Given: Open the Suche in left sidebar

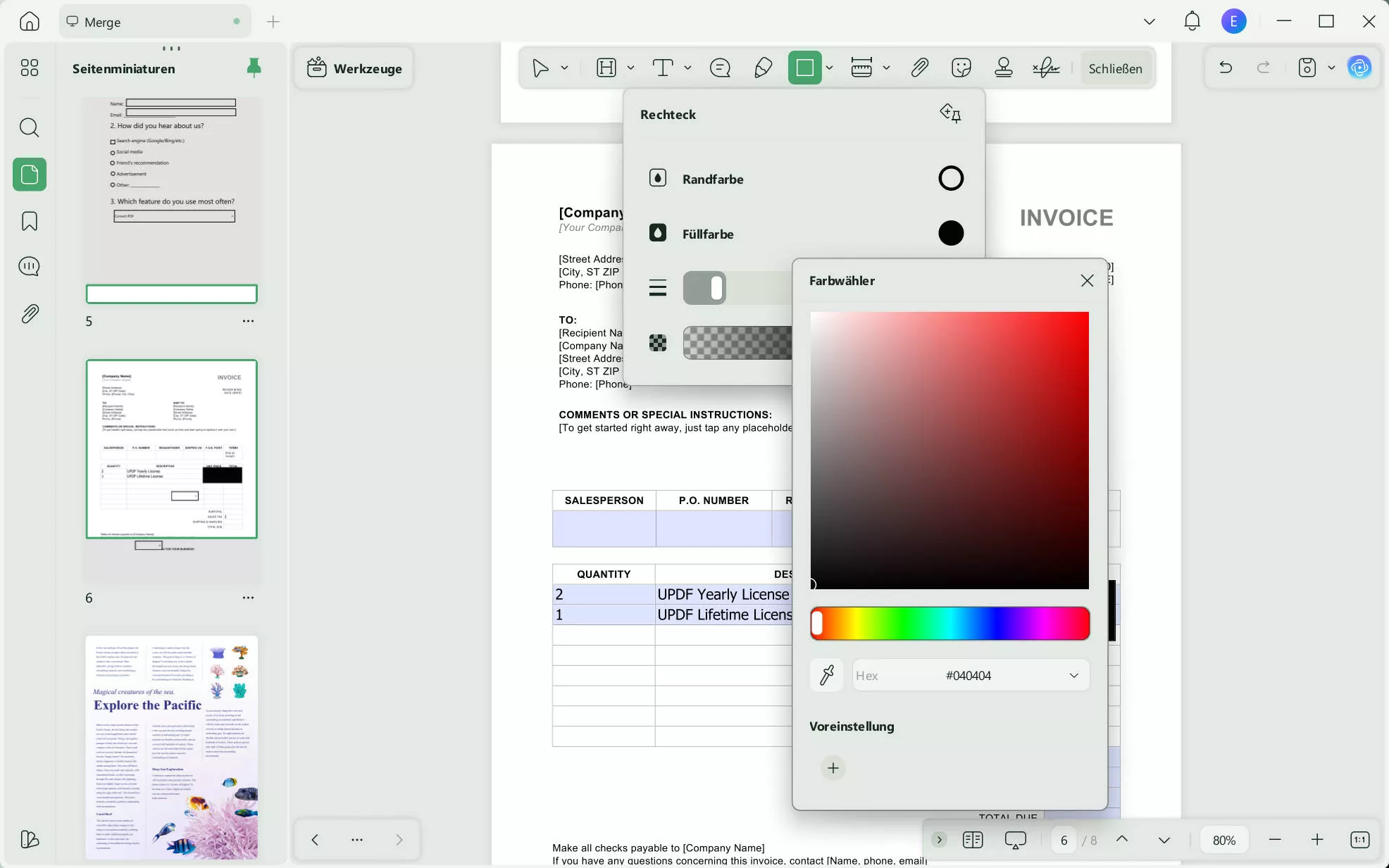Looking at the screenshot, I should pos(29,128).
